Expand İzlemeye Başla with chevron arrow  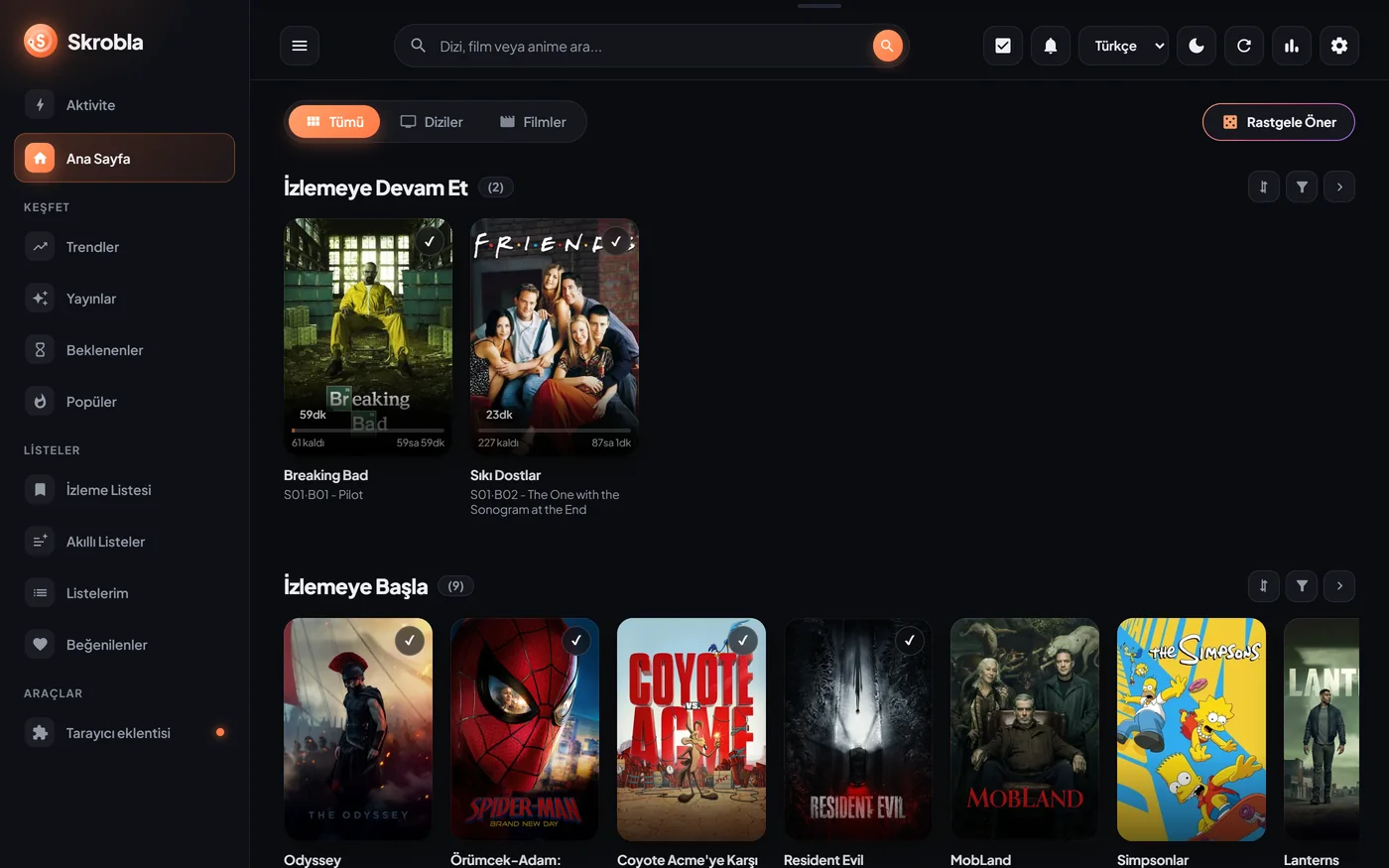[x=1339, y=586]
